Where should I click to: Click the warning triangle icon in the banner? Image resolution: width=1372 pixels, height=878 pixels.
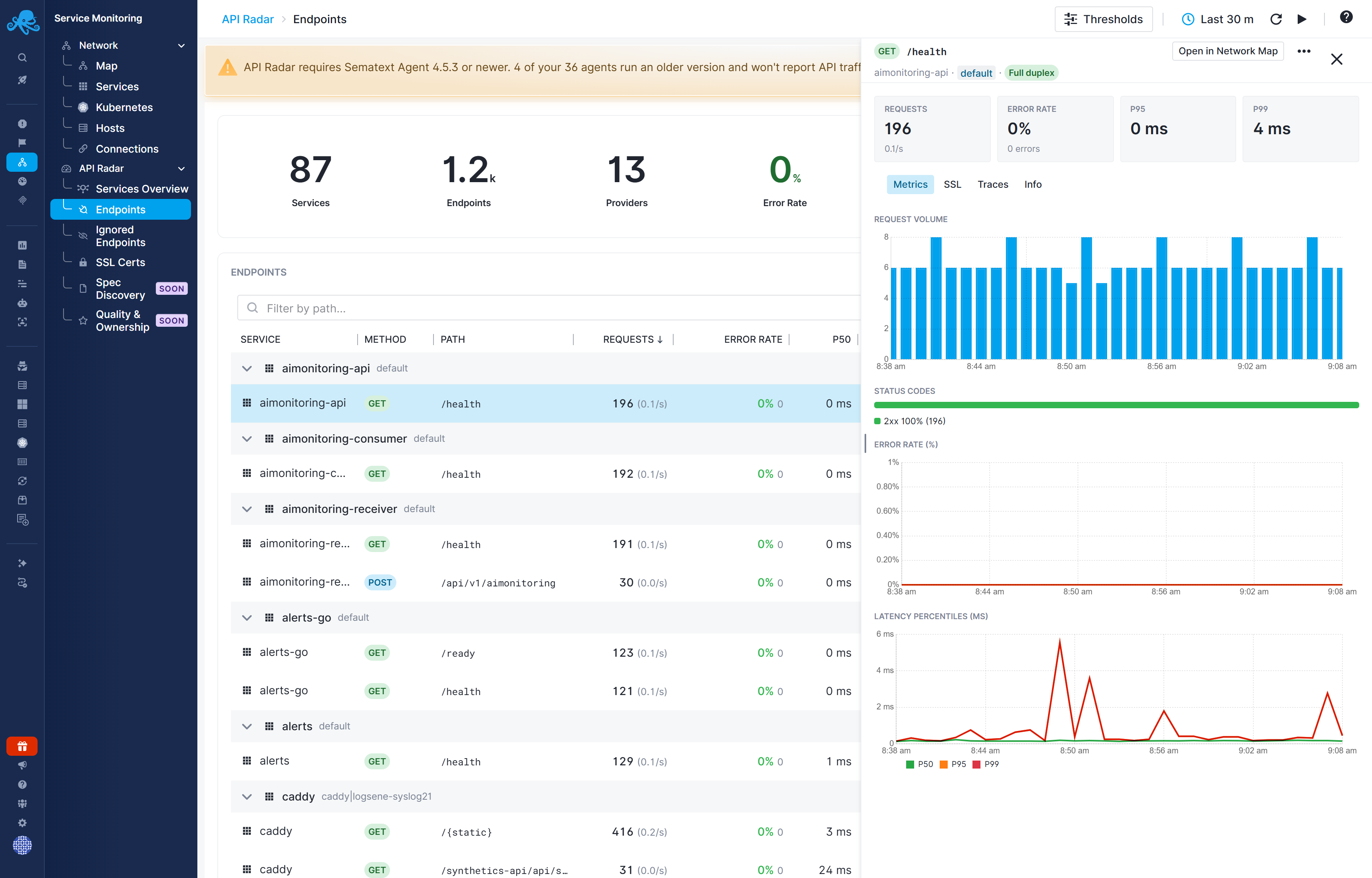(227, 67)
